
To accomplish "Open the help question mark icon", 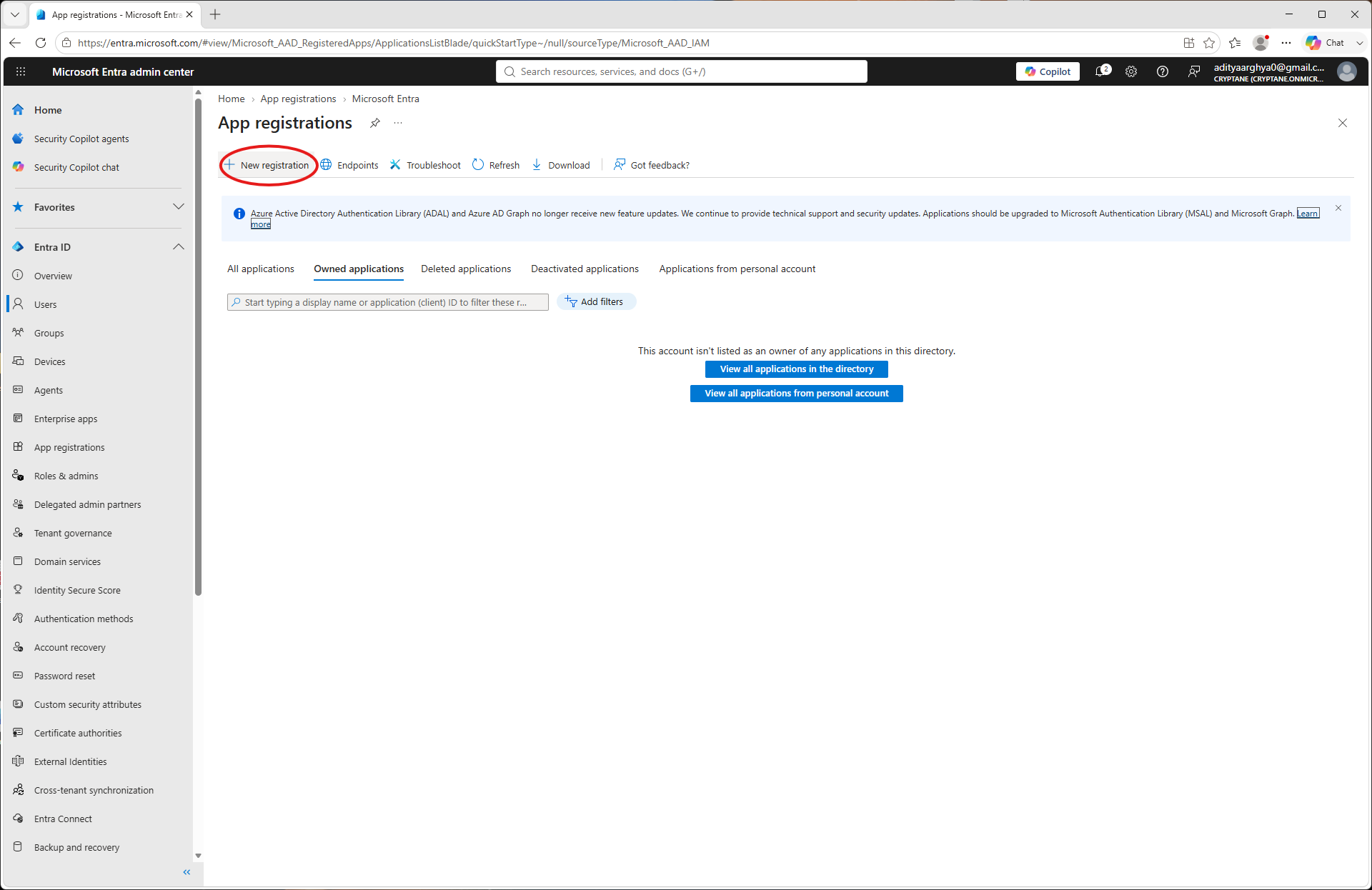I will tap(1163, 71).
